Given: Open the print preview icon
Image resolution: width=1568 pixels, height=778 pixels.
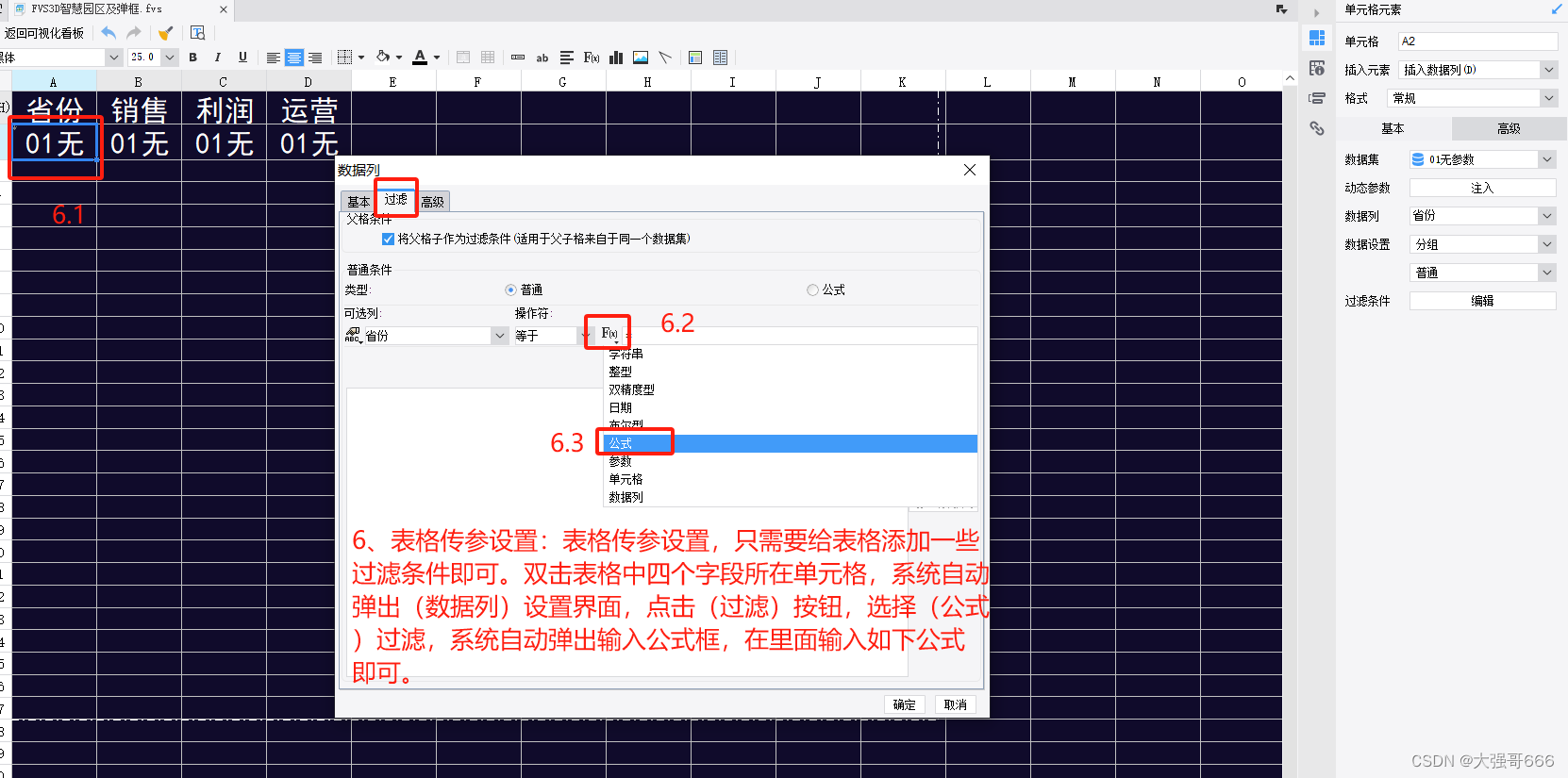Looking at the screenshot, I should [x=197, y=33].
